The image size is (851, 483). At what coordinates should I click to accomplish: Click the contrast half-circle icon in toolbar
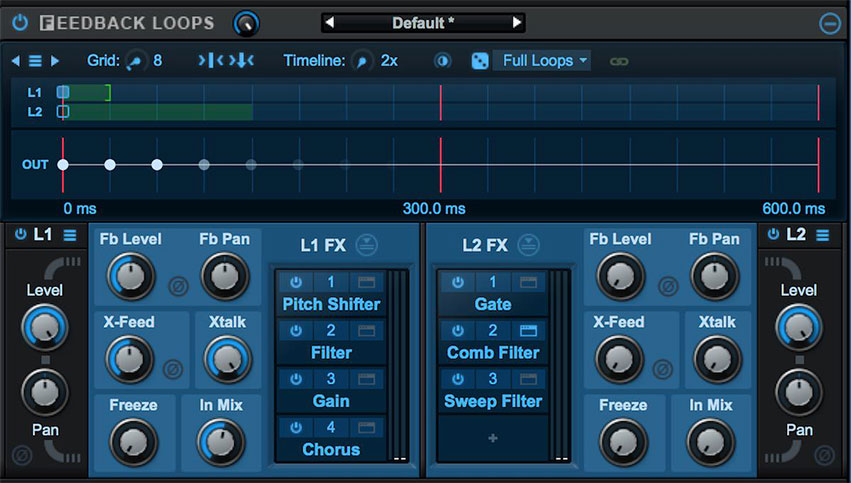[442, 61]
